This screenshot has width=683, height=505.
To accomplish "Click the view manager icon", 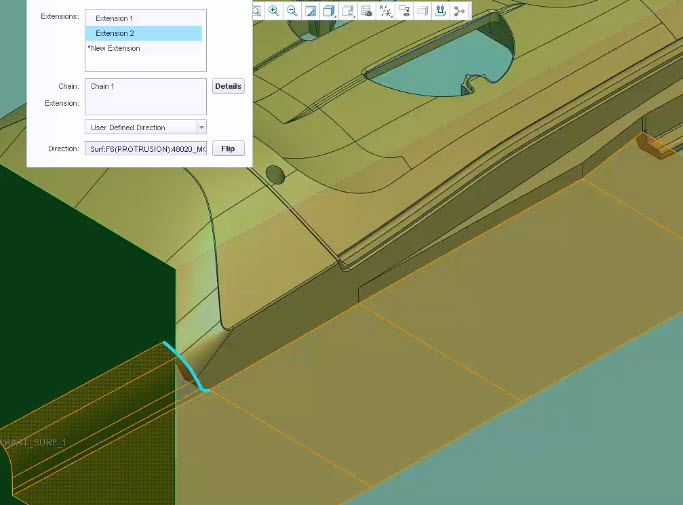I will click(367, 10).
